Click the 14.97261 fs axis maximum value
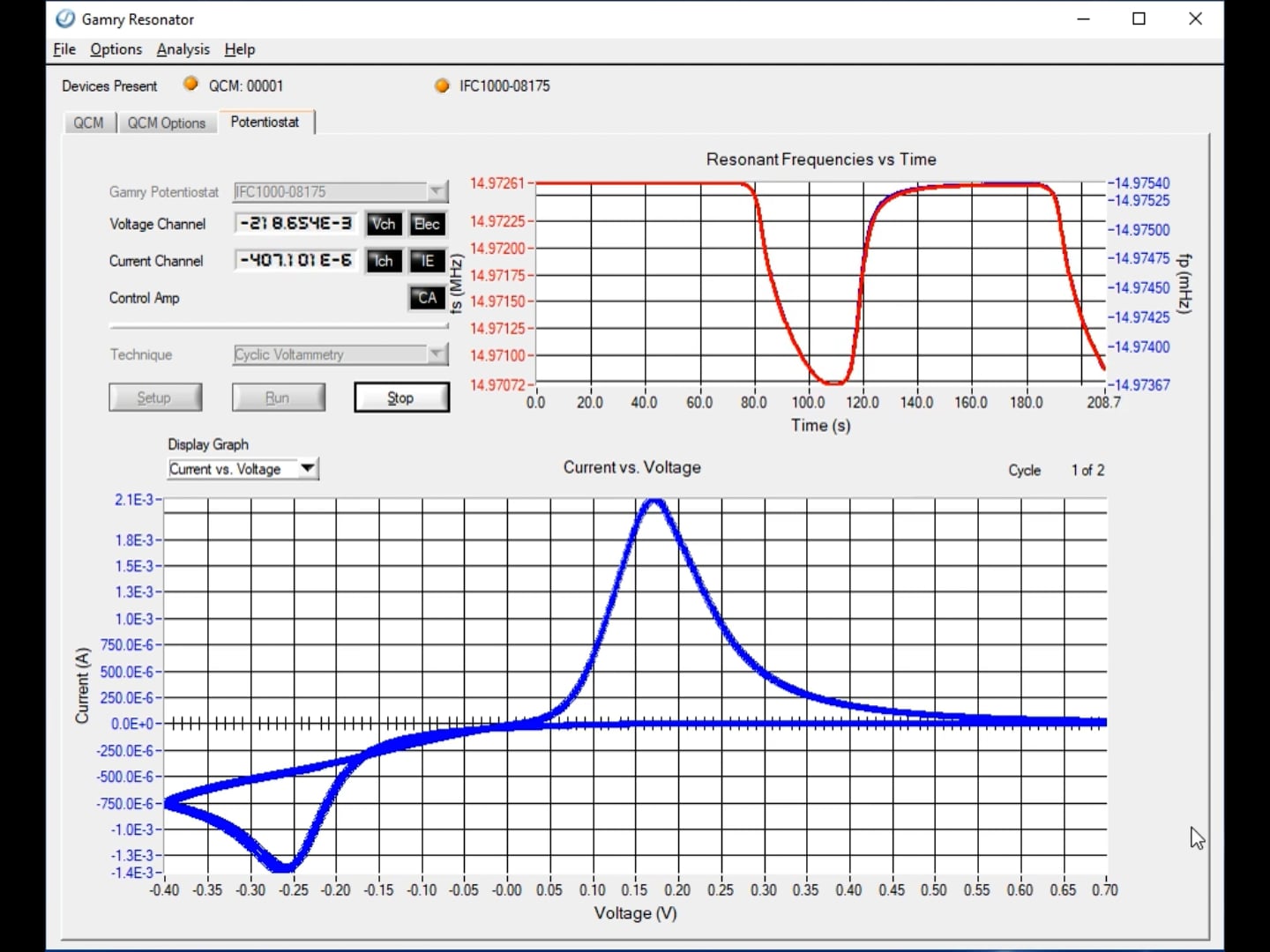The image size is (1270, 952). coord(497,183)
